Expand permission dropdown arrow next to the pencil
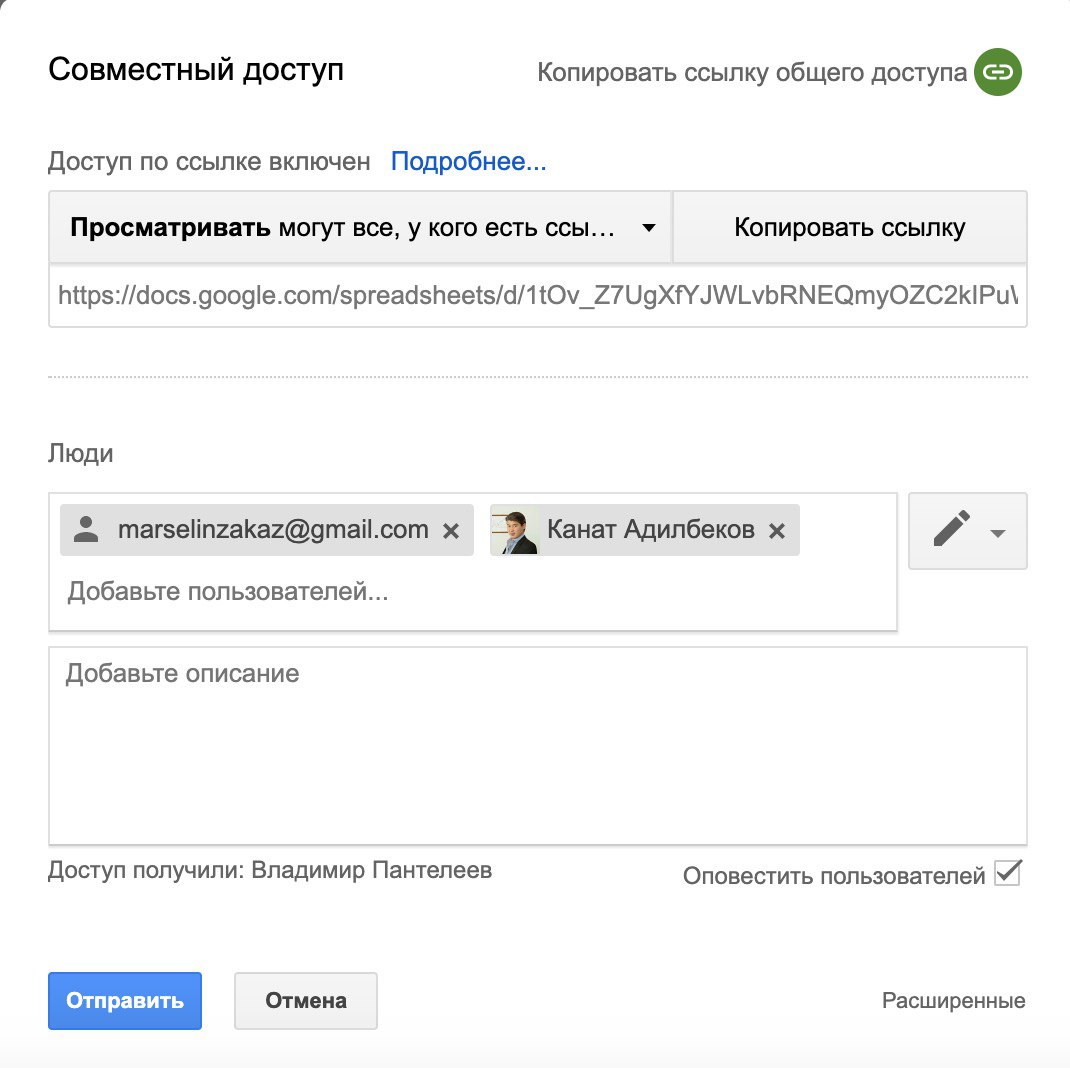Viewport: 1070px width, 1068px height. [997, 533]
